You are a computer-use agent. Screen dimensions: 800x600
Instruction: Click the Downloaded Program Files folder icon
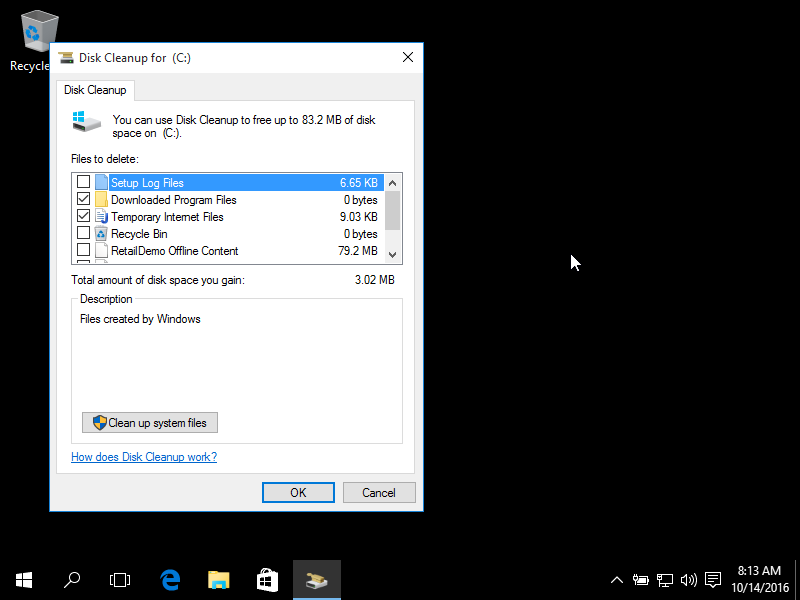click(101, 199)
